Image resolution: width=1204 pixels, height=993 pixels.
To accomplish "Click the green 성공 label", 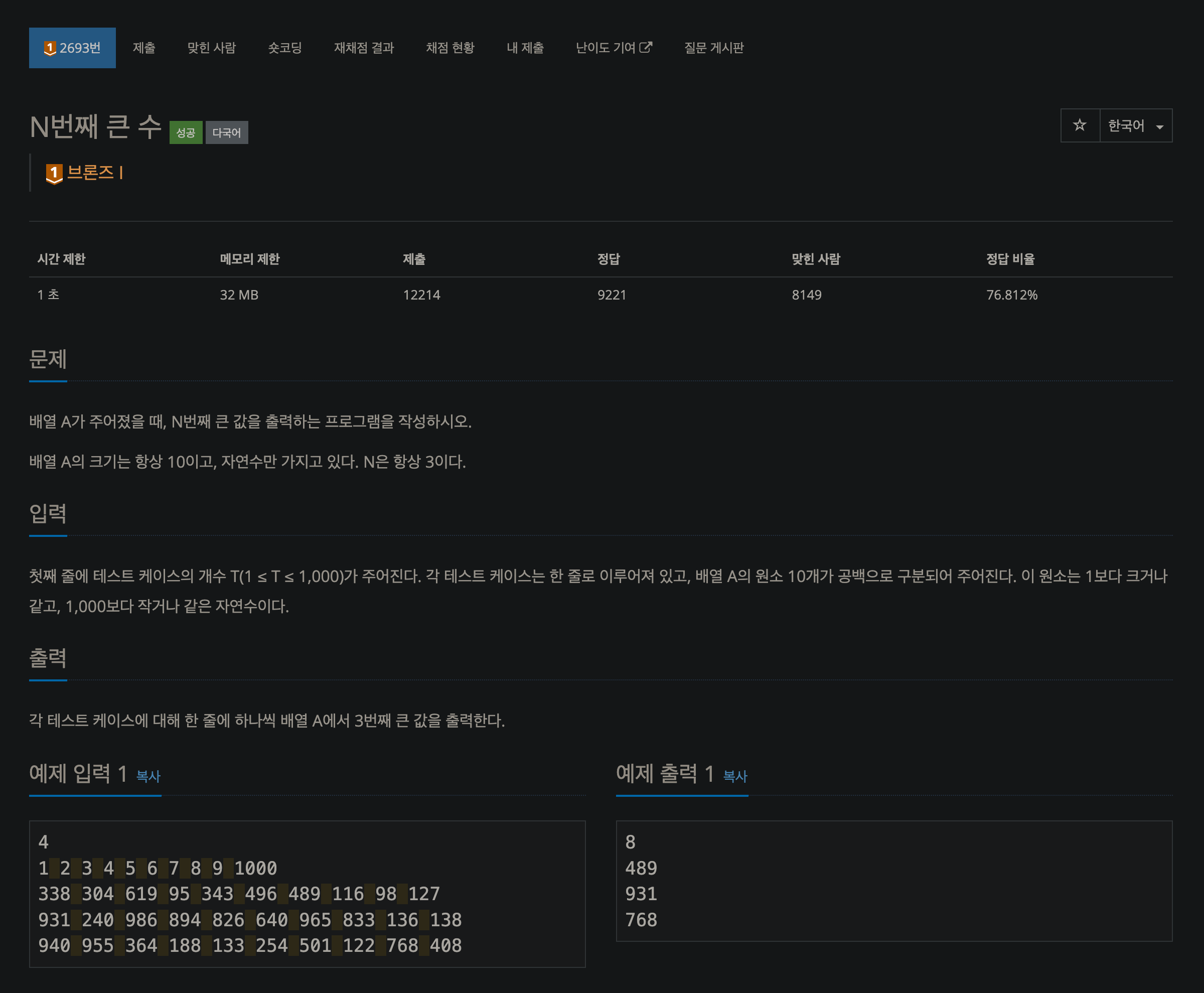I will pyautogui.click(x=185, y=132).
